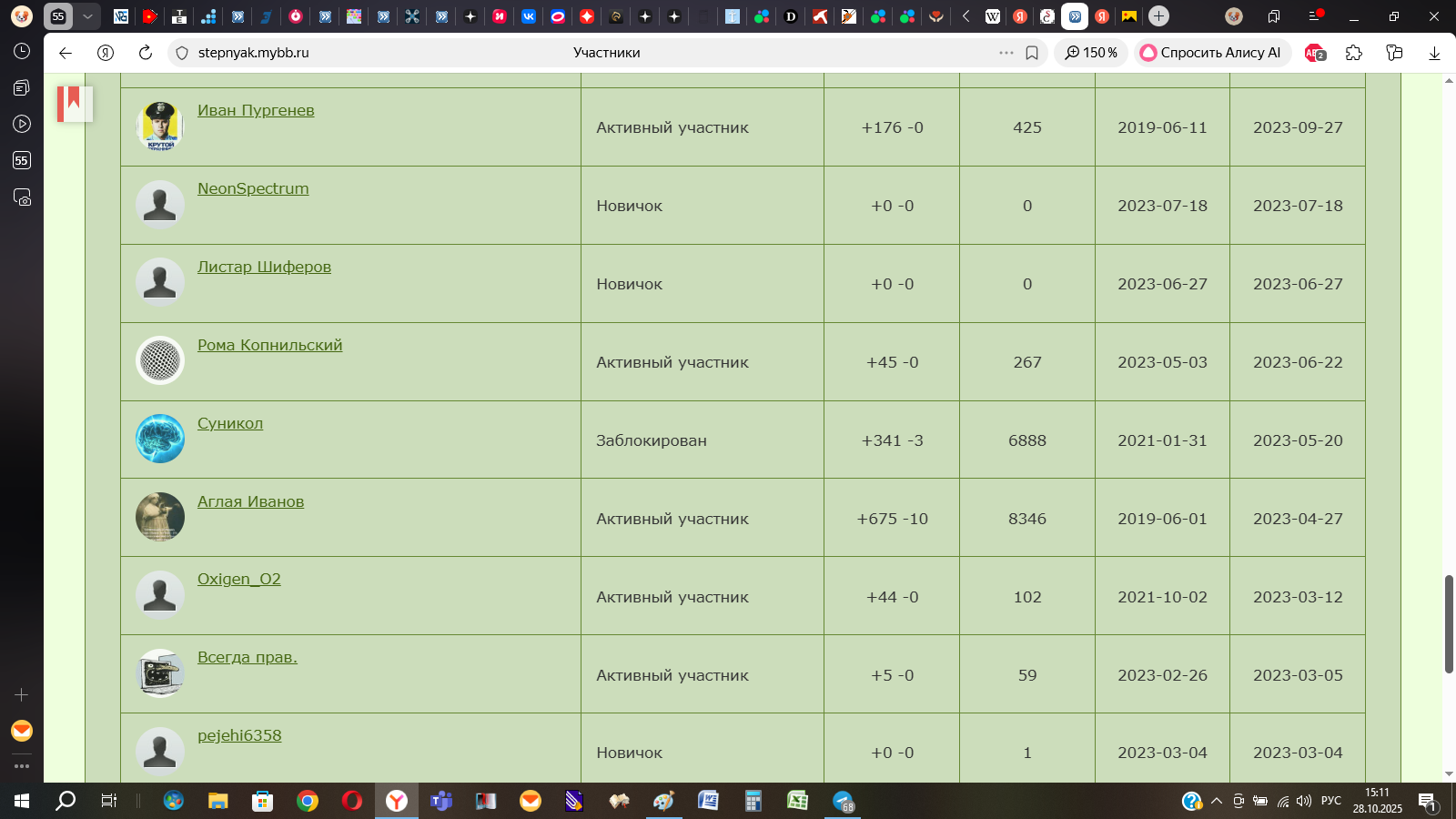
Task: Open the Yandex home button
Action: pos(106,53)
